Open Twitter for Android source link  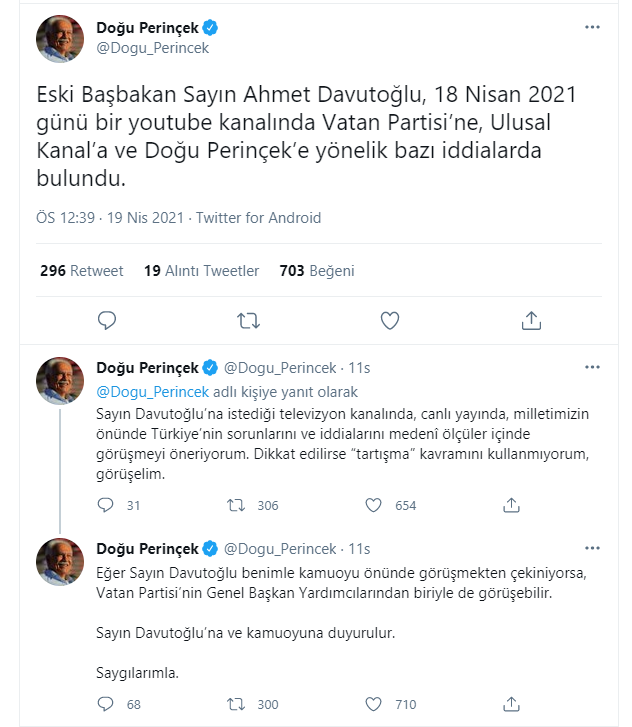tap(259, 217)
